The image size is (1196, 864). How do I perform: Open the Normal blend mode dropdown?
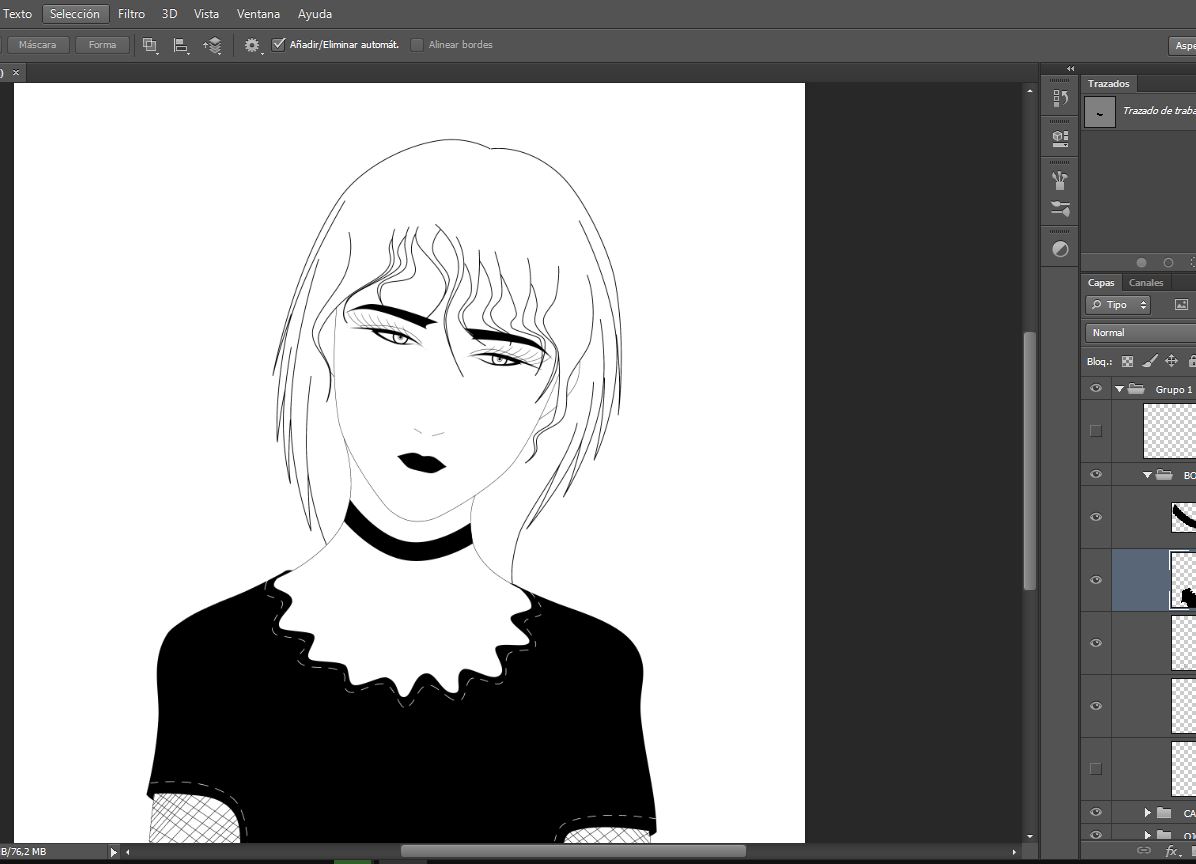click(x=1140, y=332)
